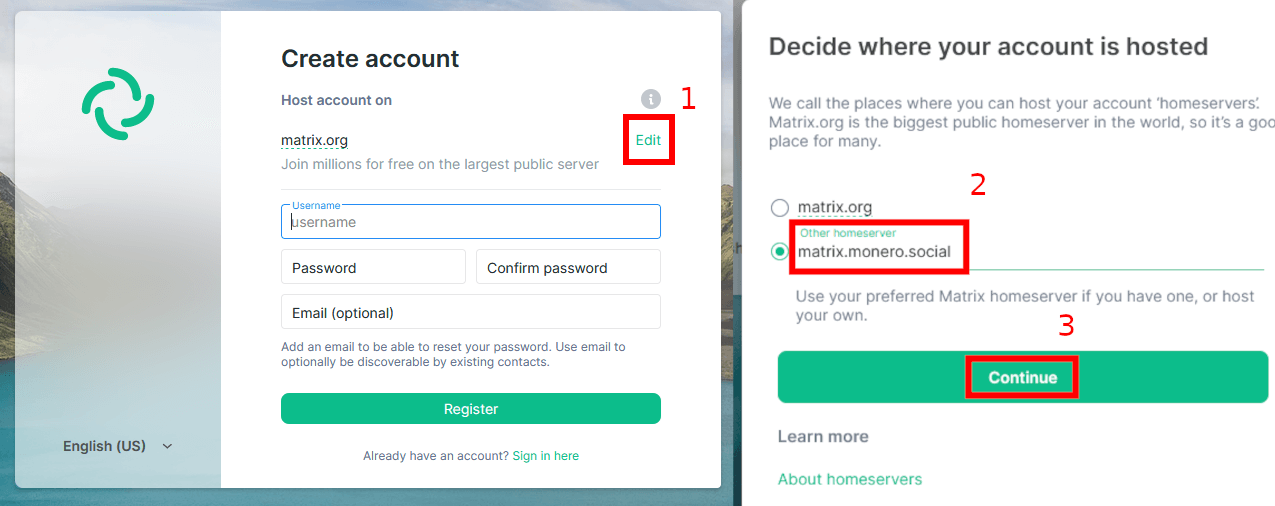Click the Learn more heading
The height and width of the screenshot is (506, 1275).
pos(823,436)
